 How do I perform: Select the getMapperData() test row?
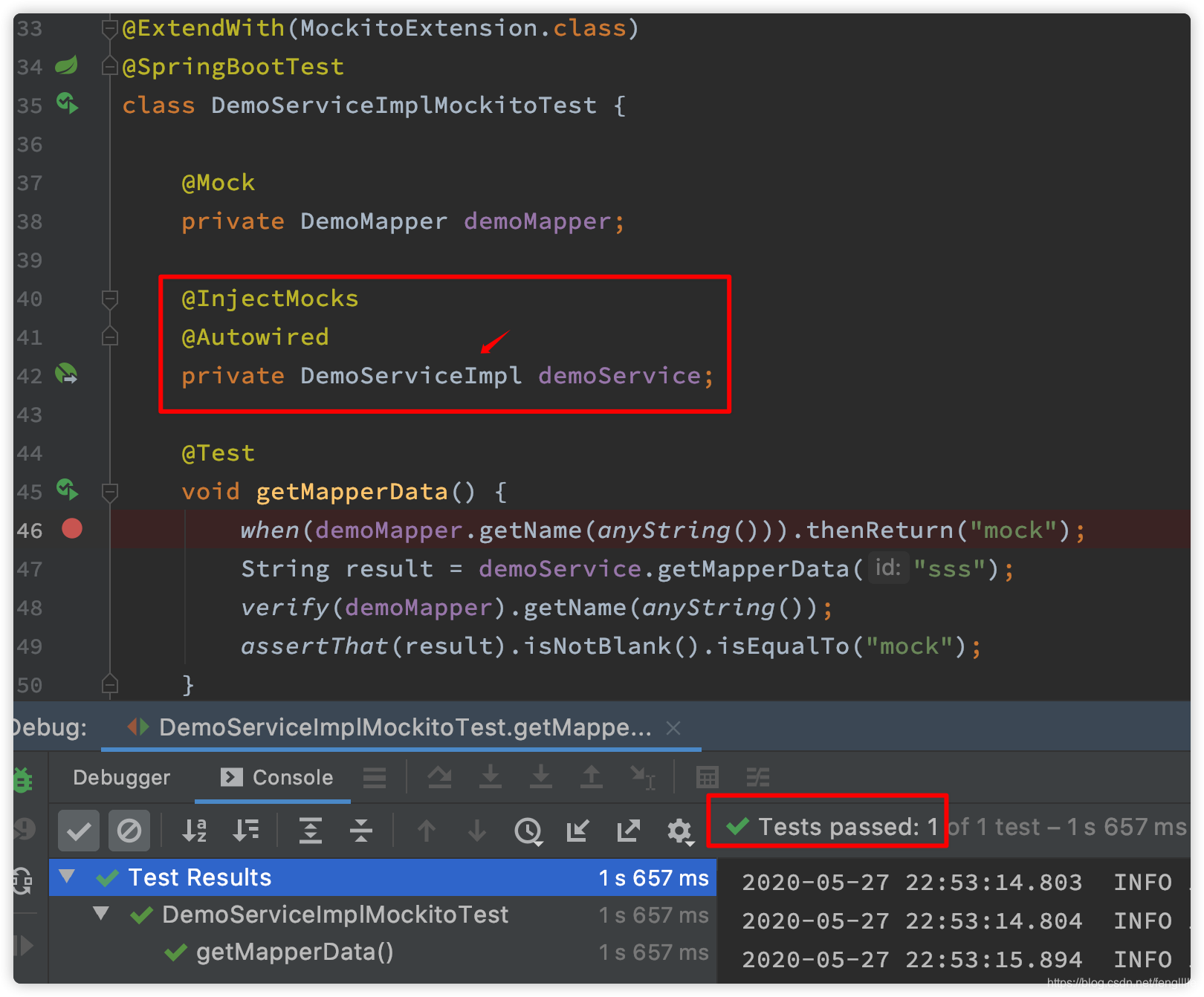[x=383, y=952]
